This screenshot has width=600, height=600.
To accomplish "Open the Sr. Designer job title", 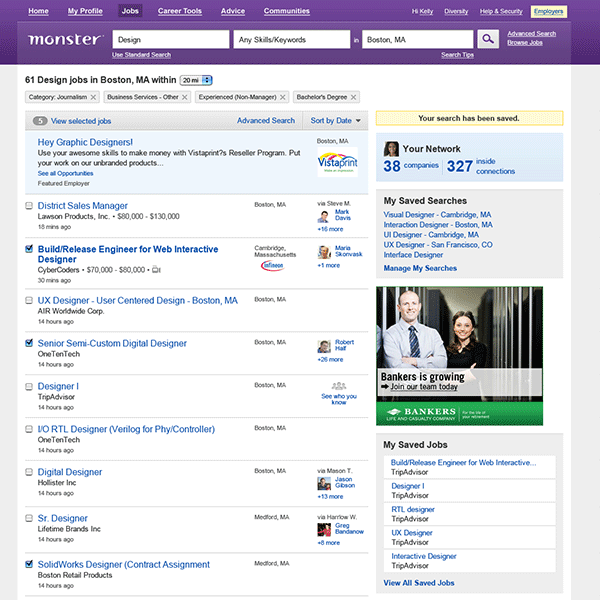I will [x=62, y=518].
